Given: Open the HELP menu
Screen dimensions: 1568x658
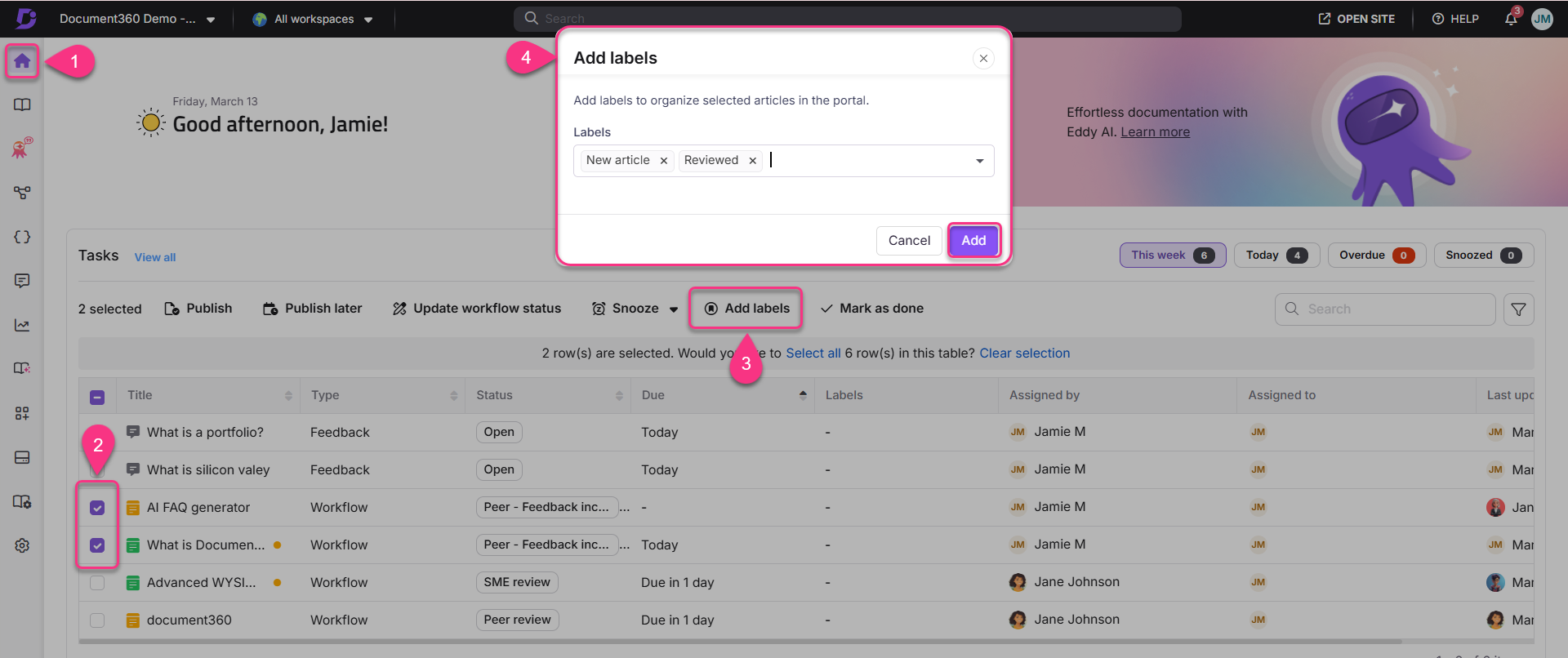Looking at the screenshot, I should 1455,19.
